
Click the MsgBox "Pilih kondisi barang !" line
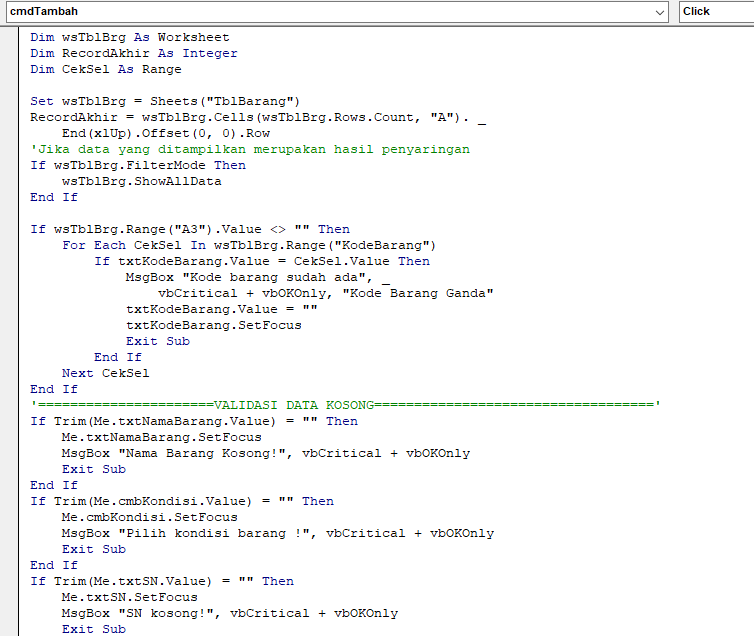click(x=277, y=533)
